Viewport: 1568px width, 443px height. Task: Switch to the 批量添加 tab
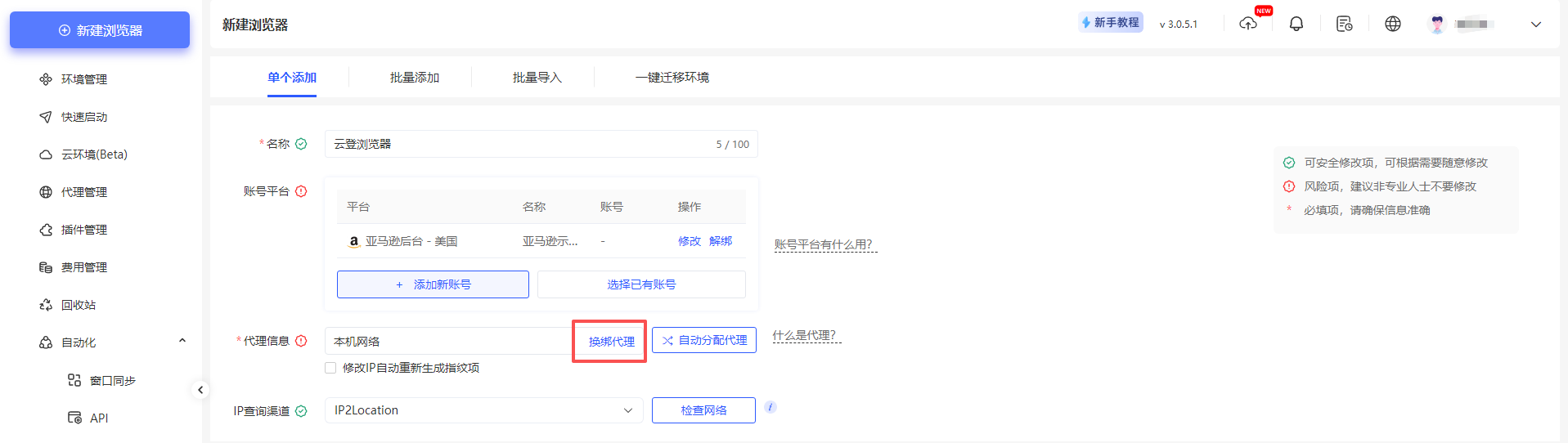415,78
